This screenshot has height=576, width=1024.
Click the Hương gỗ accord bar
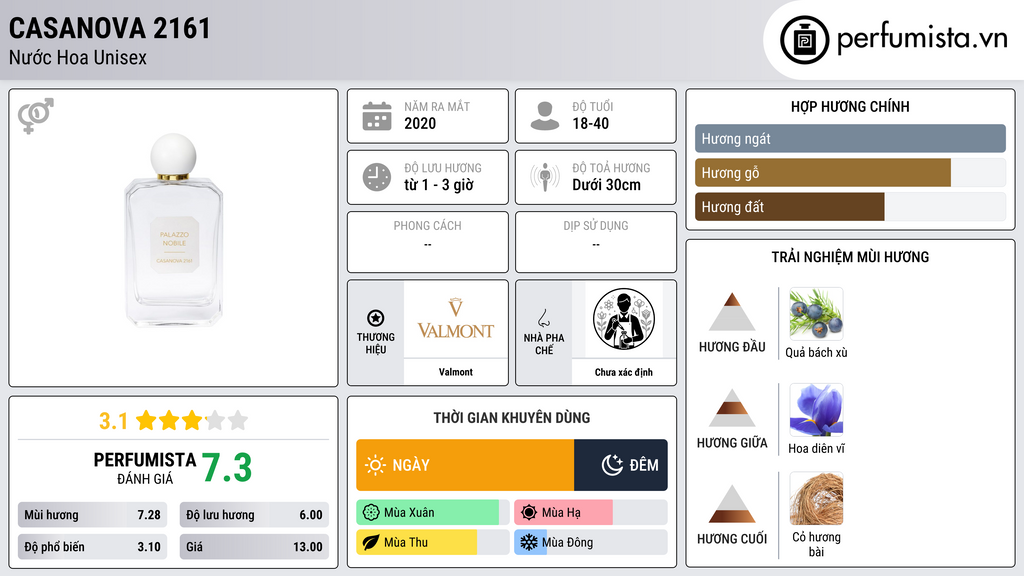pos(850,172)
